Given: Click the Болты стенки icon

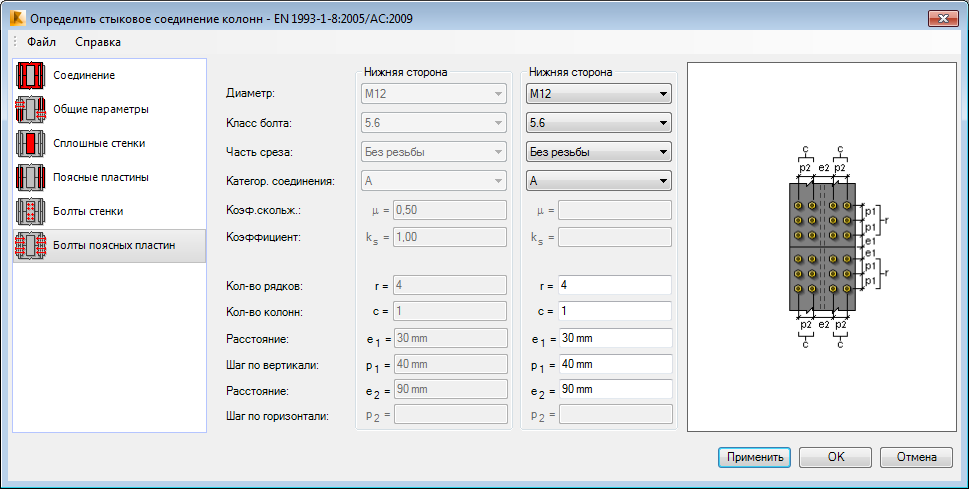Looking at the screenshot, I should coord(32,211).
